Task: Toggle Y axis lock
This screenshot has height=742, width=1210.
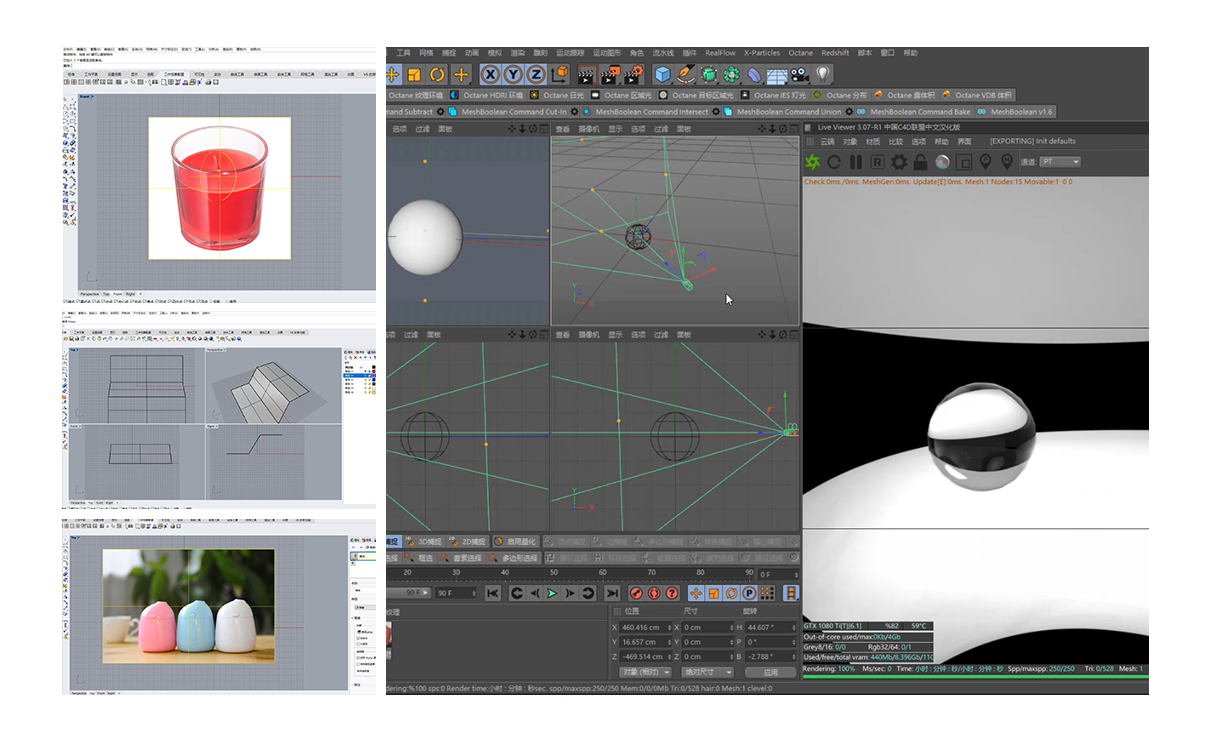Action: point(514,74)
